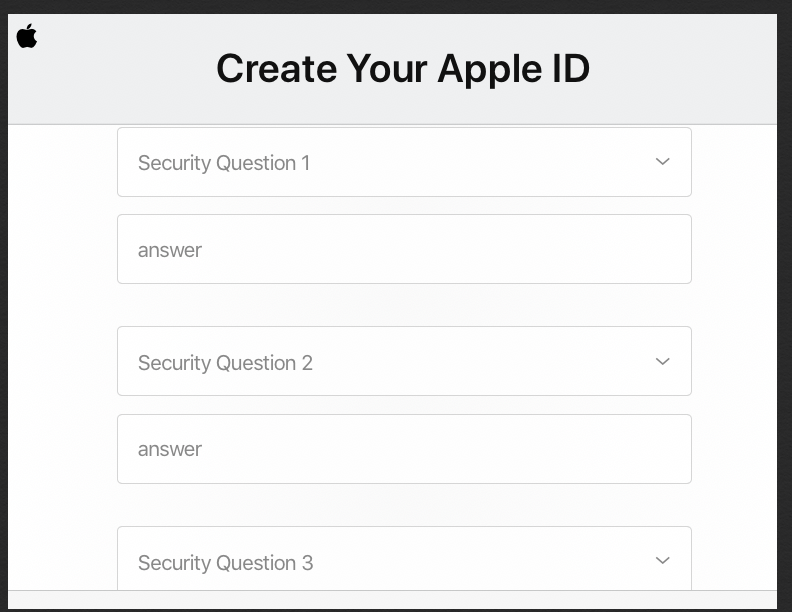Focus the answer field below Security Question 1

pyautogui.click(x=404, y=249)
